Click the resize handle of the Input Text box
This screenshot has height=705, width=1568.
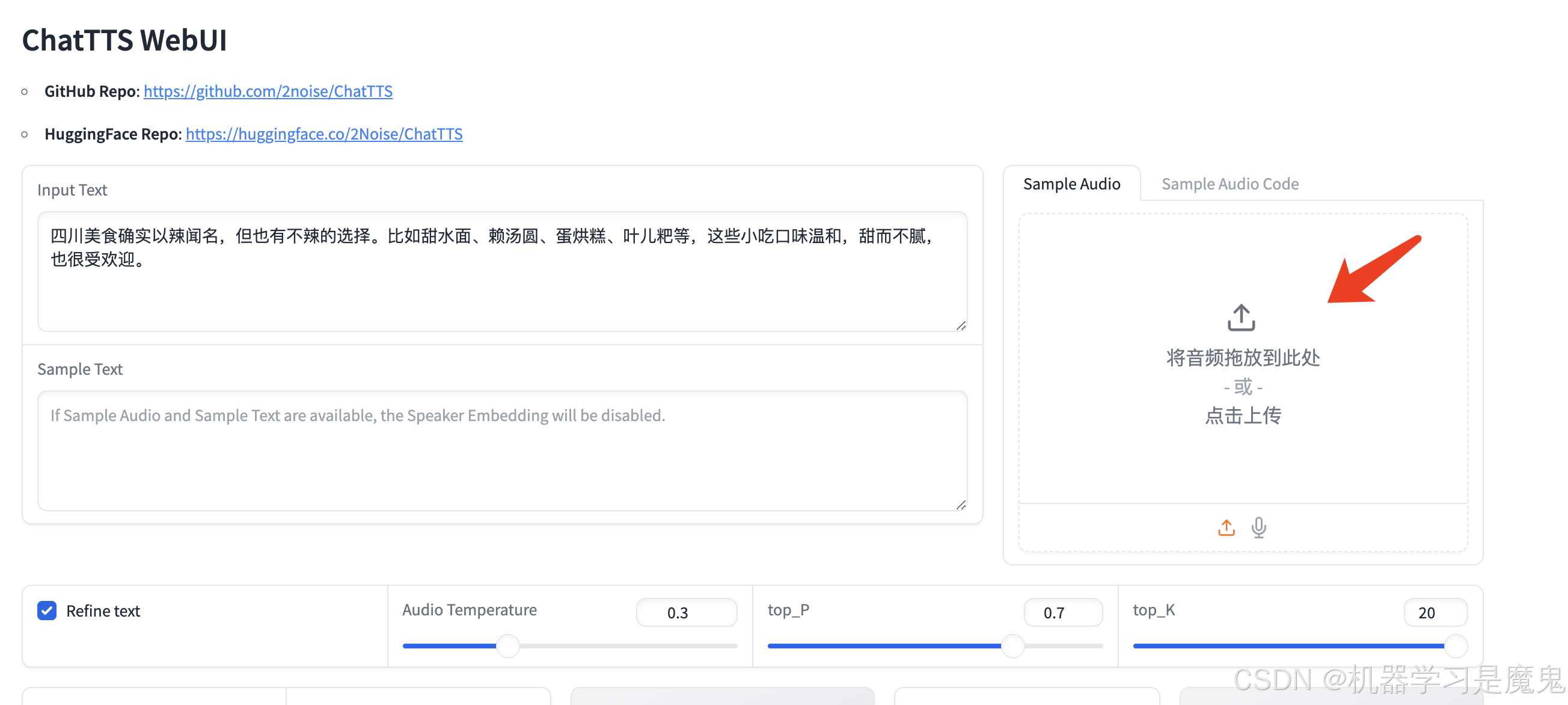click(962, 325)
